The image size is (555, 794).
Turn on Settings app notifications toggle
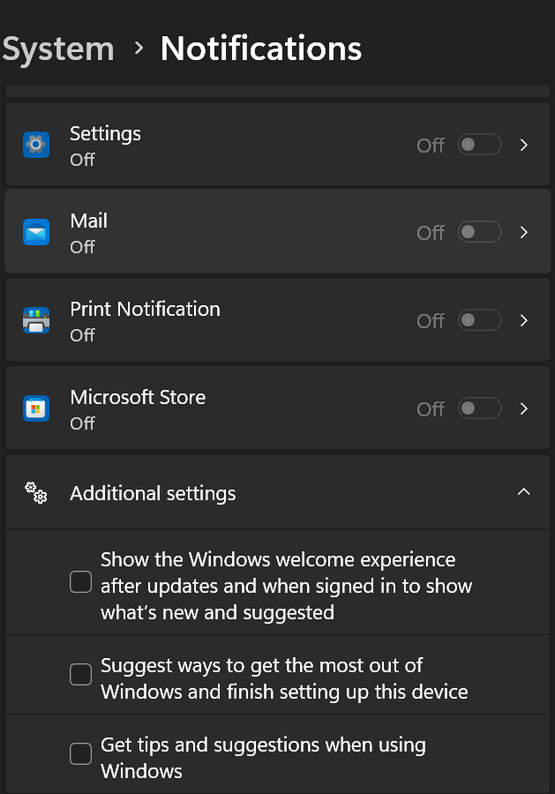pyautogui.click(x=480, y=145)
